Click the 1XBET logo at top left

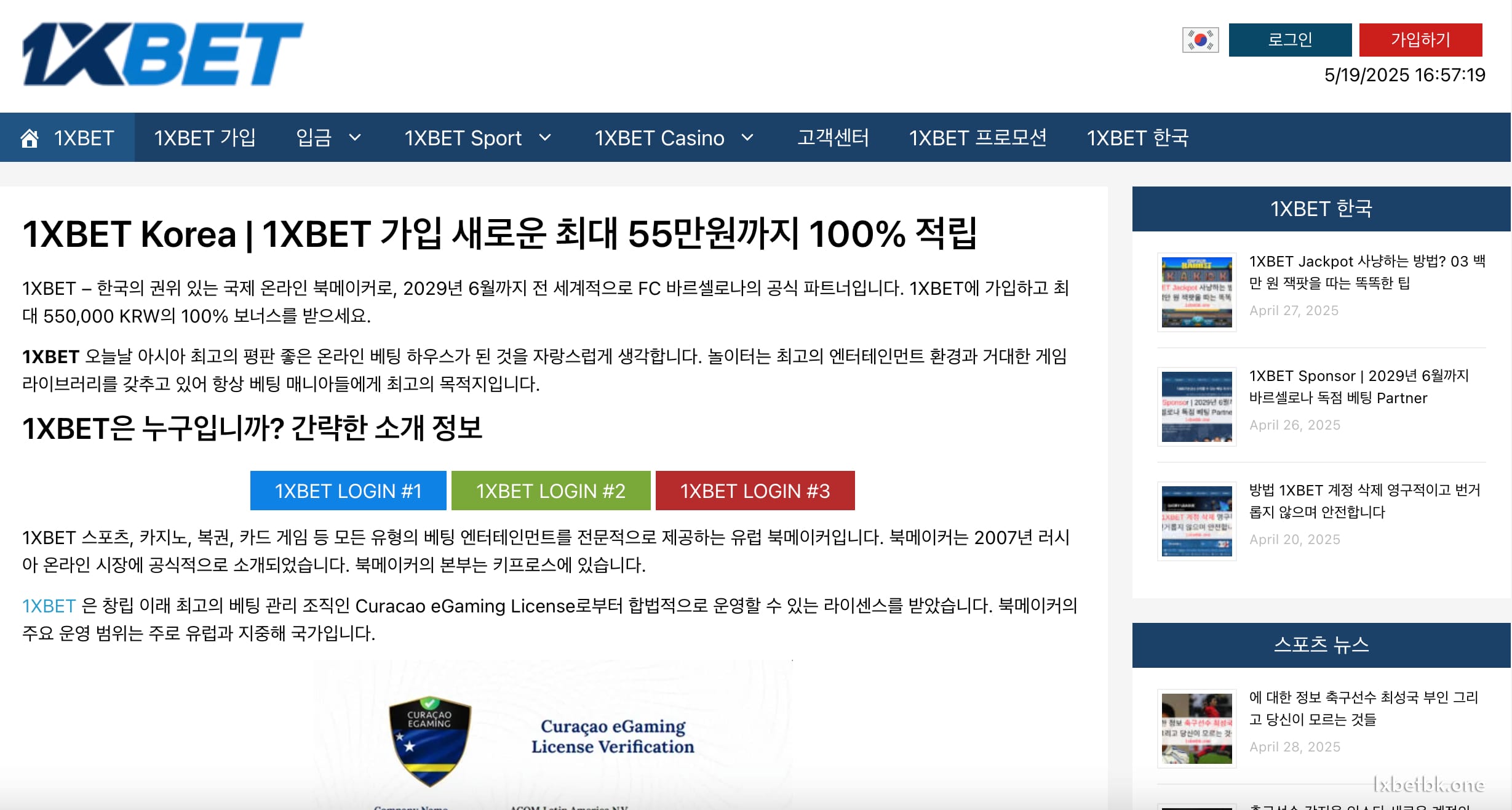point(163,54)
